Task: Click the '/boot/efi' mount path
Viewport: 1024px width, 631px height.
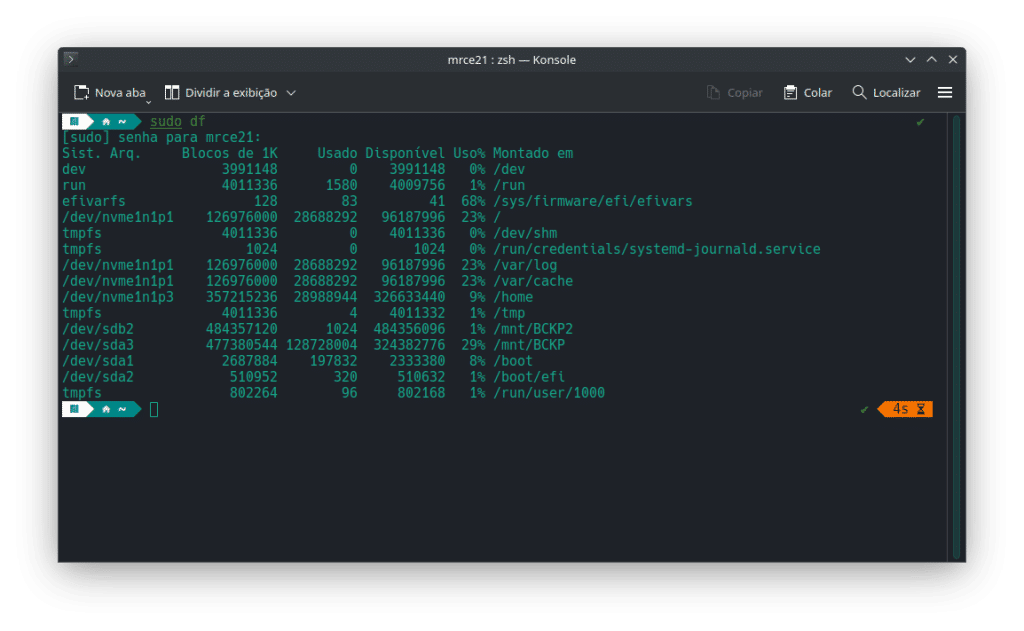Action: [529, 377]
